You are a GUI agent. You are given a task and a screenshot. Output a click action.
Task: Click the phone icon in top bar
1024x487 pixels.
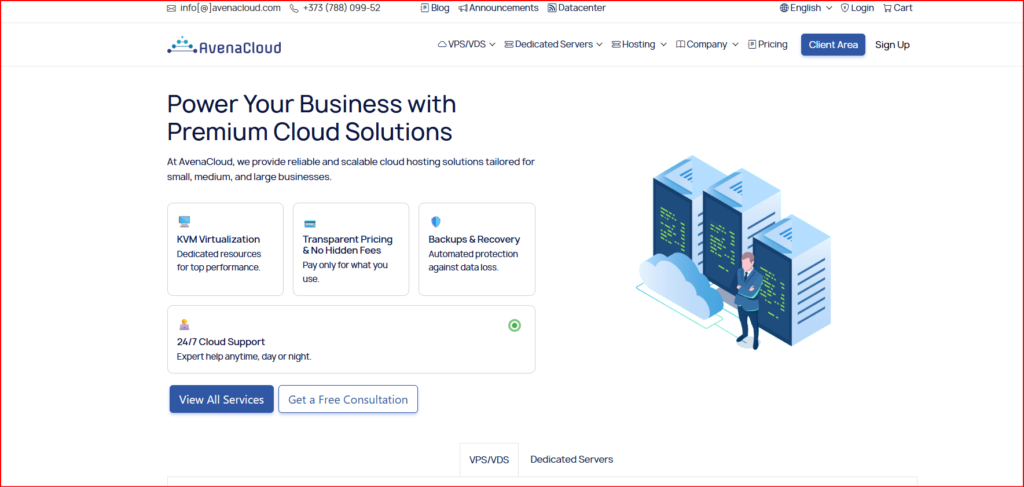pos(294,8)
